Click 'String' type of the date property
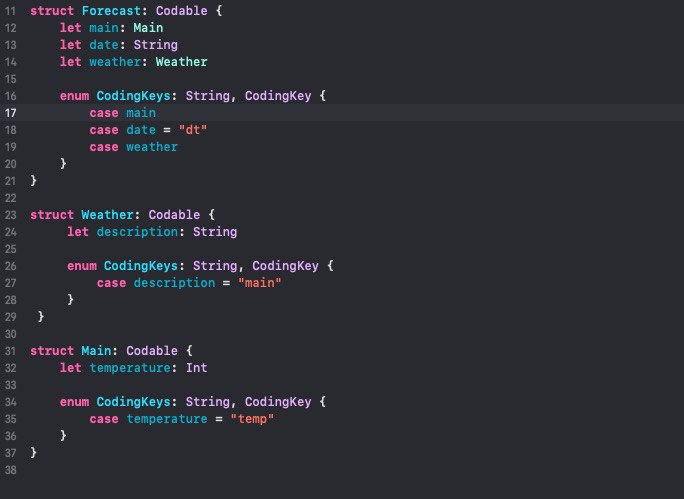 click(x=156, y=45)
